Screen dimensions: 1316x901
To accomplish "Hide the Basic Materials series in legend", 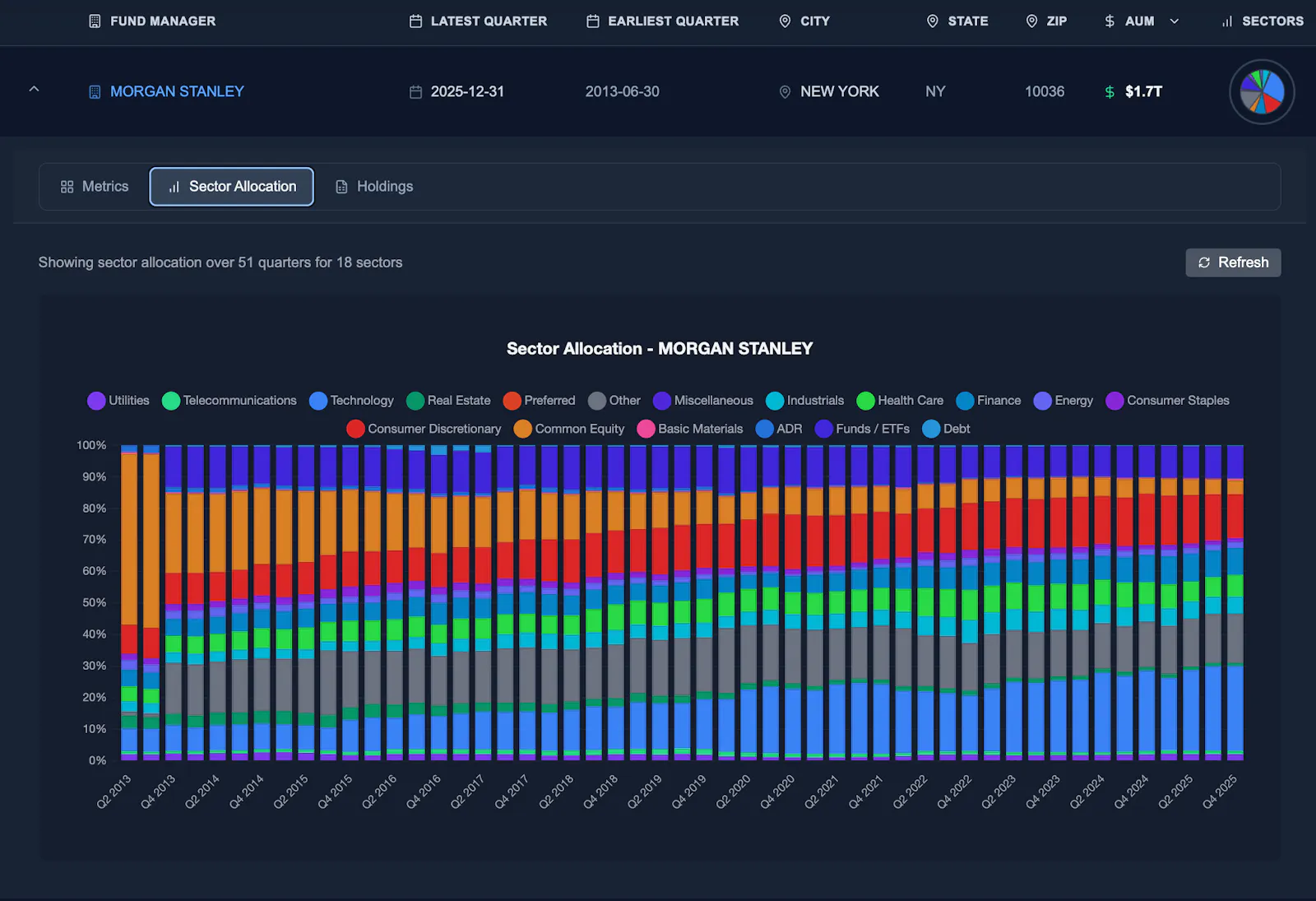I will (690, 429).
